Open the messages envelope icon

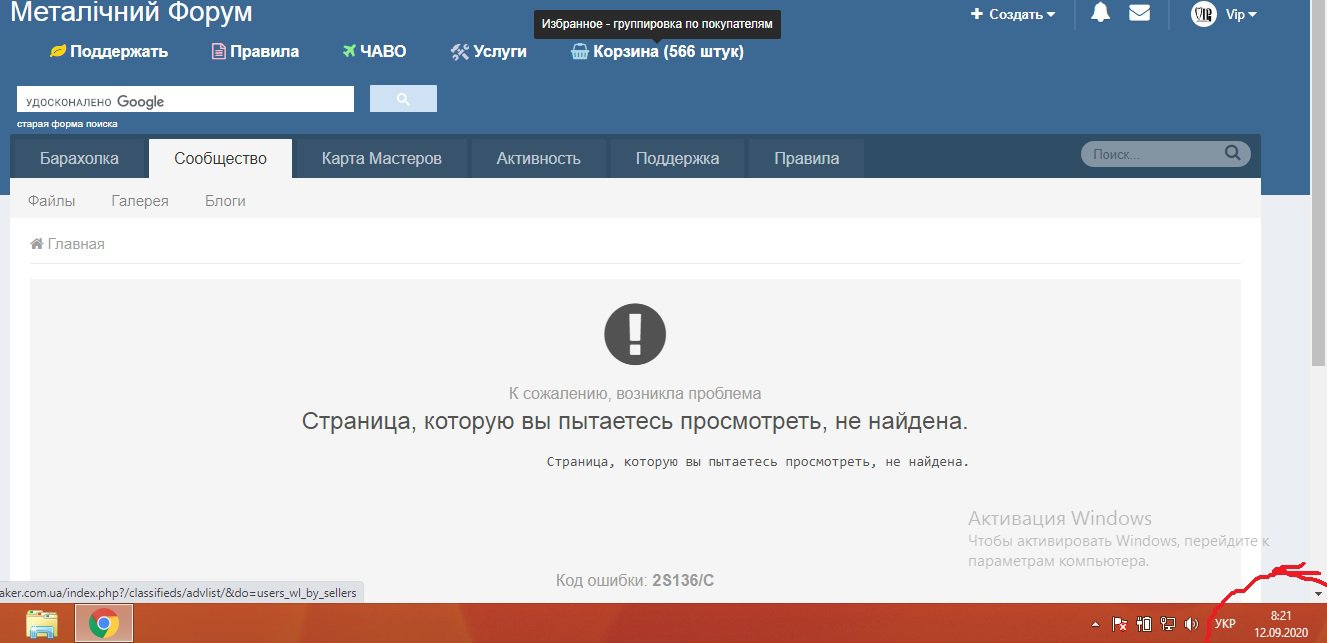click(x=1139, y=13)
